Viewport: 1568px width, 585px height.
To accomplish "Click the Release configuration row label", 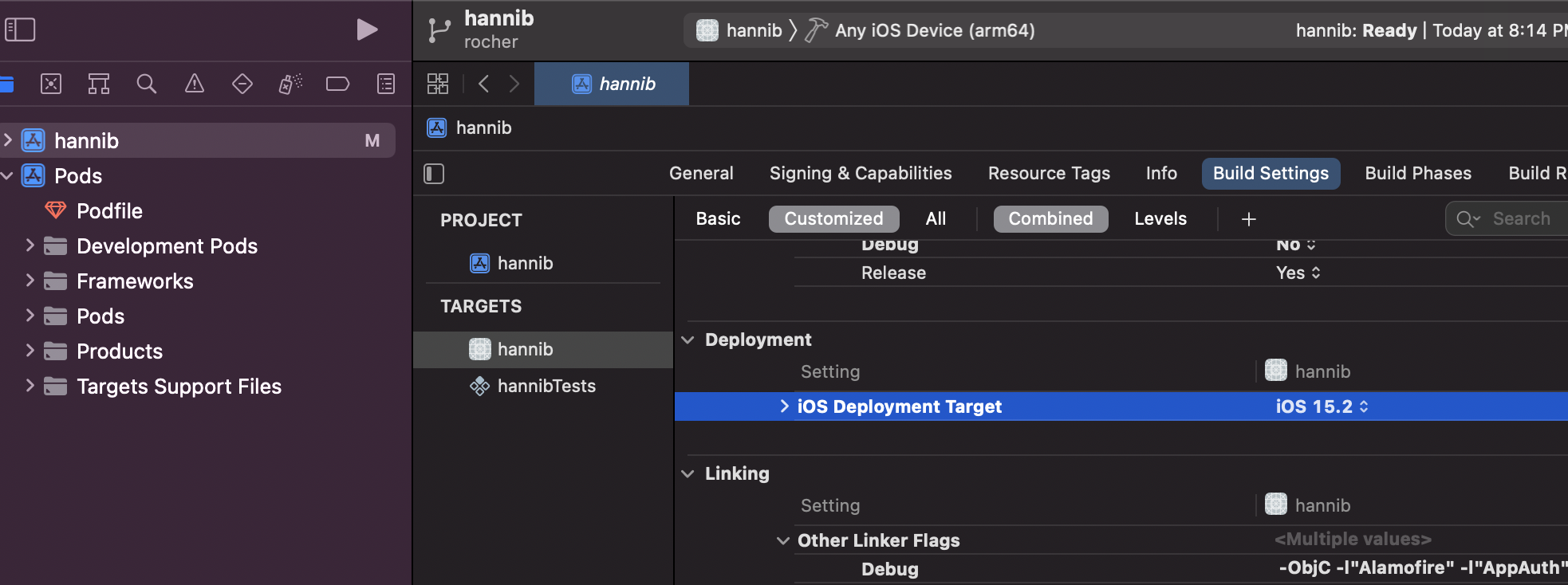I will coord(893,273).
